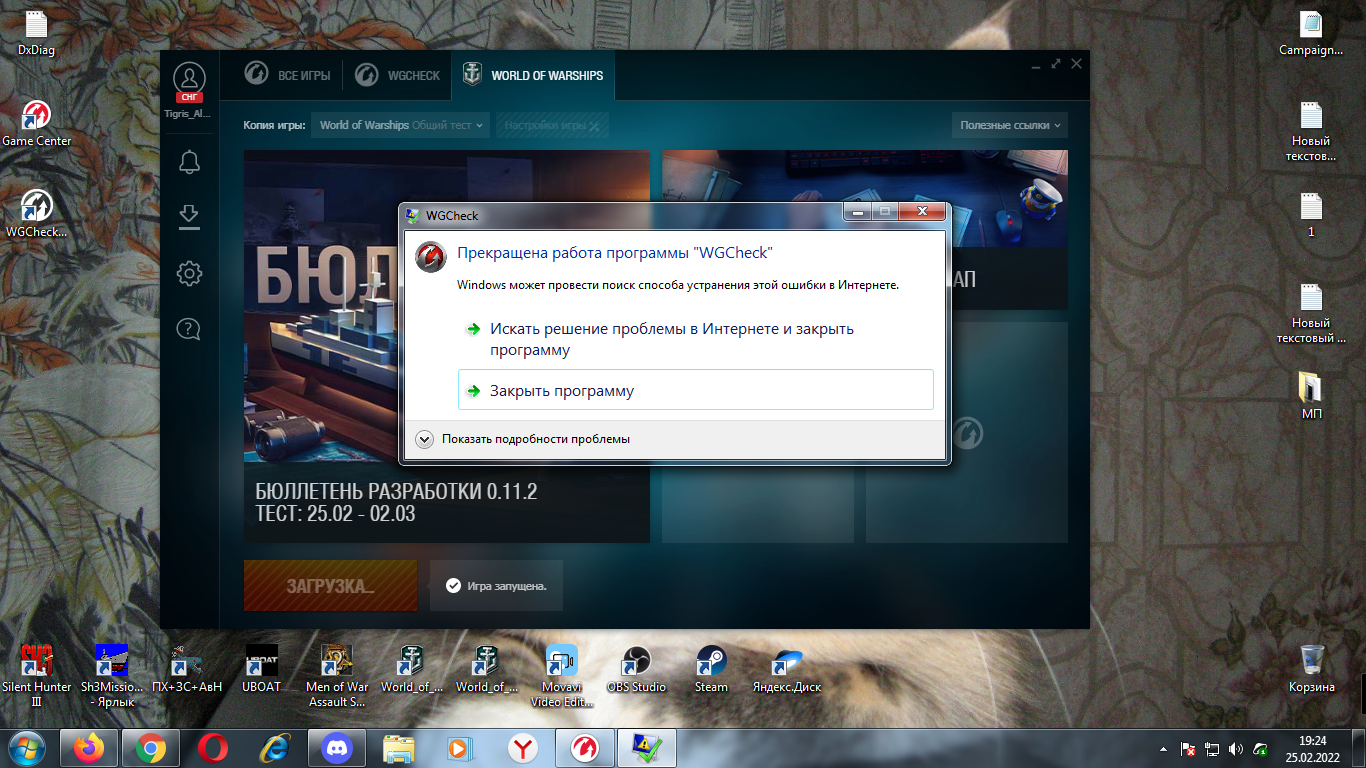Screen dimensions: 1366x768
Task: Open Yandex Browser from the taskbar
Action: 523,747
